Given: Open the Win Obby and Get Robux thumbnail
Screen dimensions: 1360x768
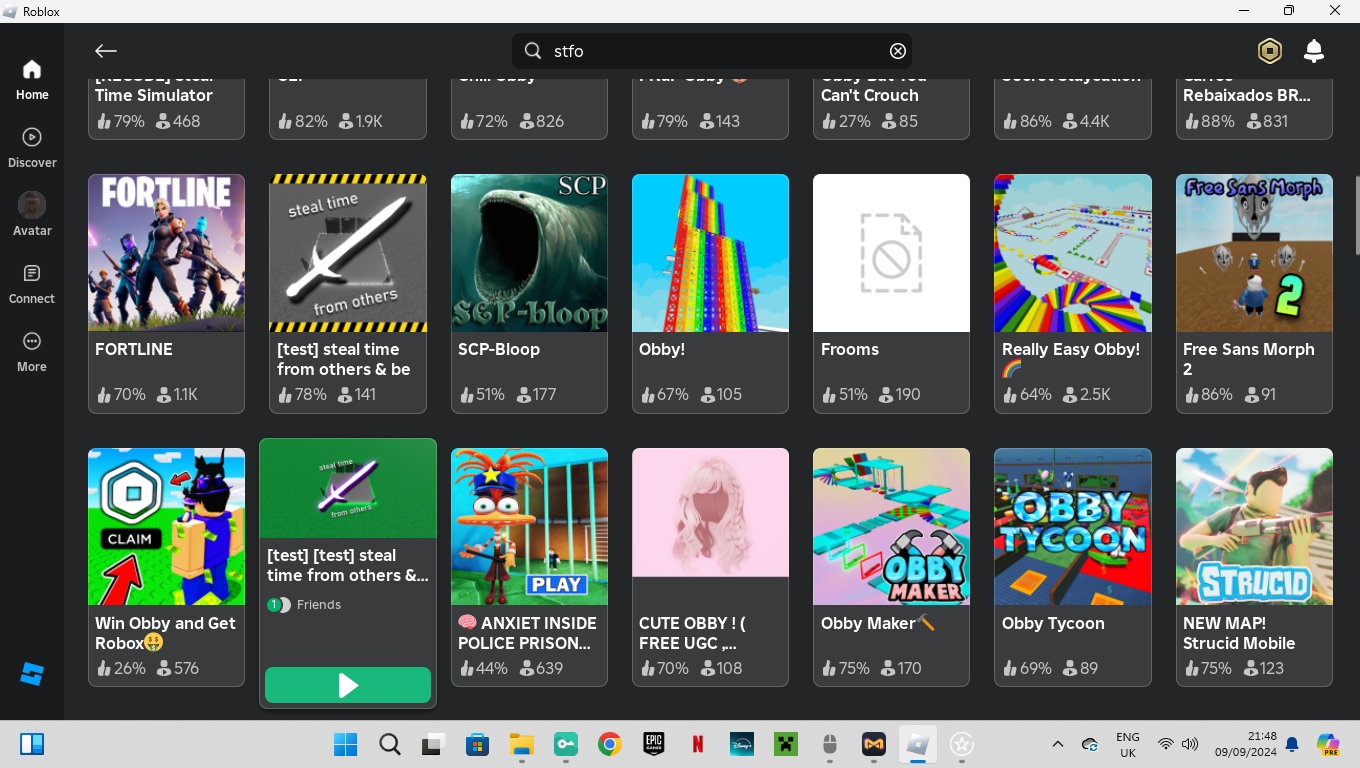Looking at the screenshot, I should pos(166,526).
